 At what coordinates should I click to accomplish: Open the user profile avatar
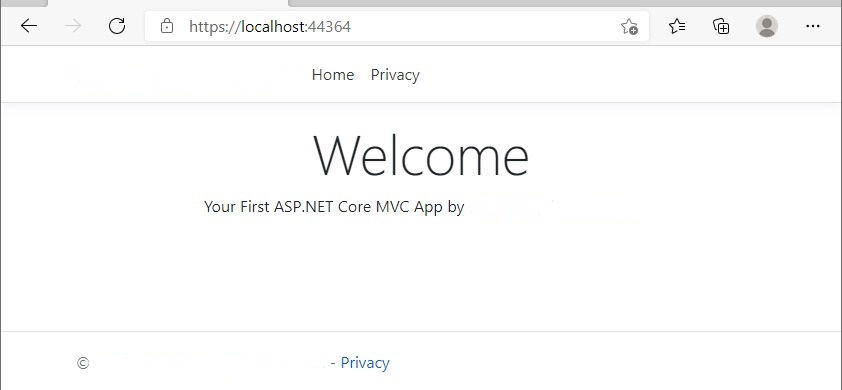(767, 26)
